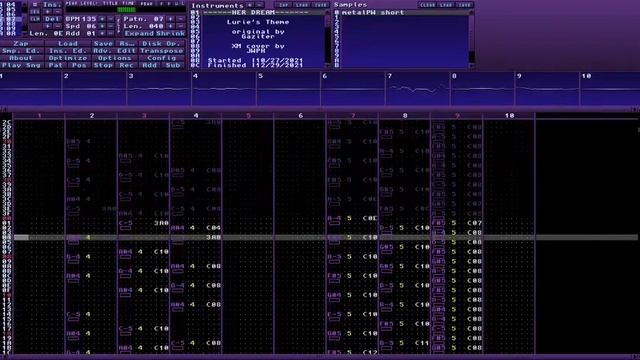The image size is (640, 360).
Task: Increase pattern Len. 040 value
Action: (x=171, y=26)
